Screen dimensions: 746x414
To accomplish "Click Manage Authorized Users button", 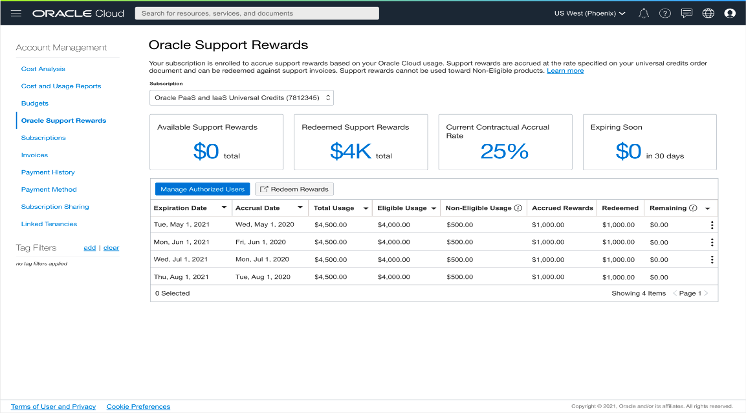I will click(x=202, y=189).
